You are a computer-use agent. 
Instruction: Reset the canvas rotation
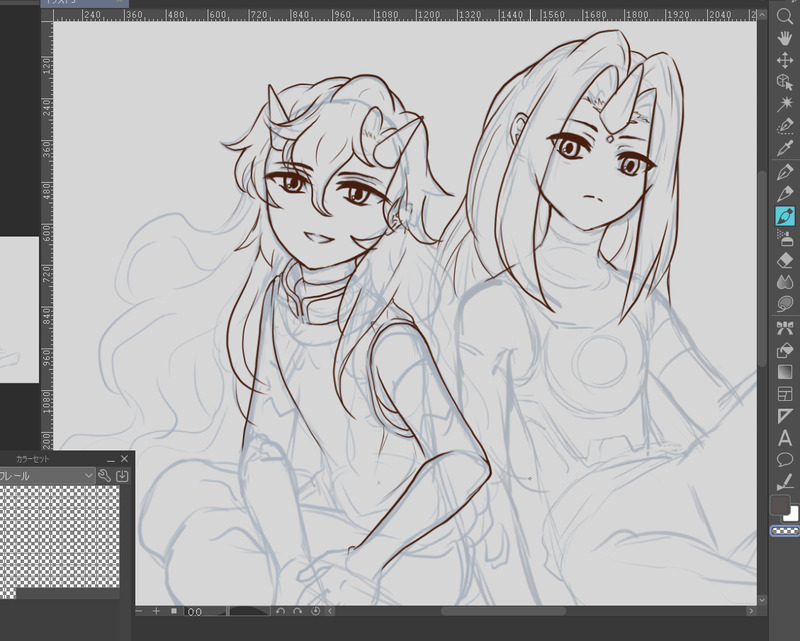click(315, 611)
